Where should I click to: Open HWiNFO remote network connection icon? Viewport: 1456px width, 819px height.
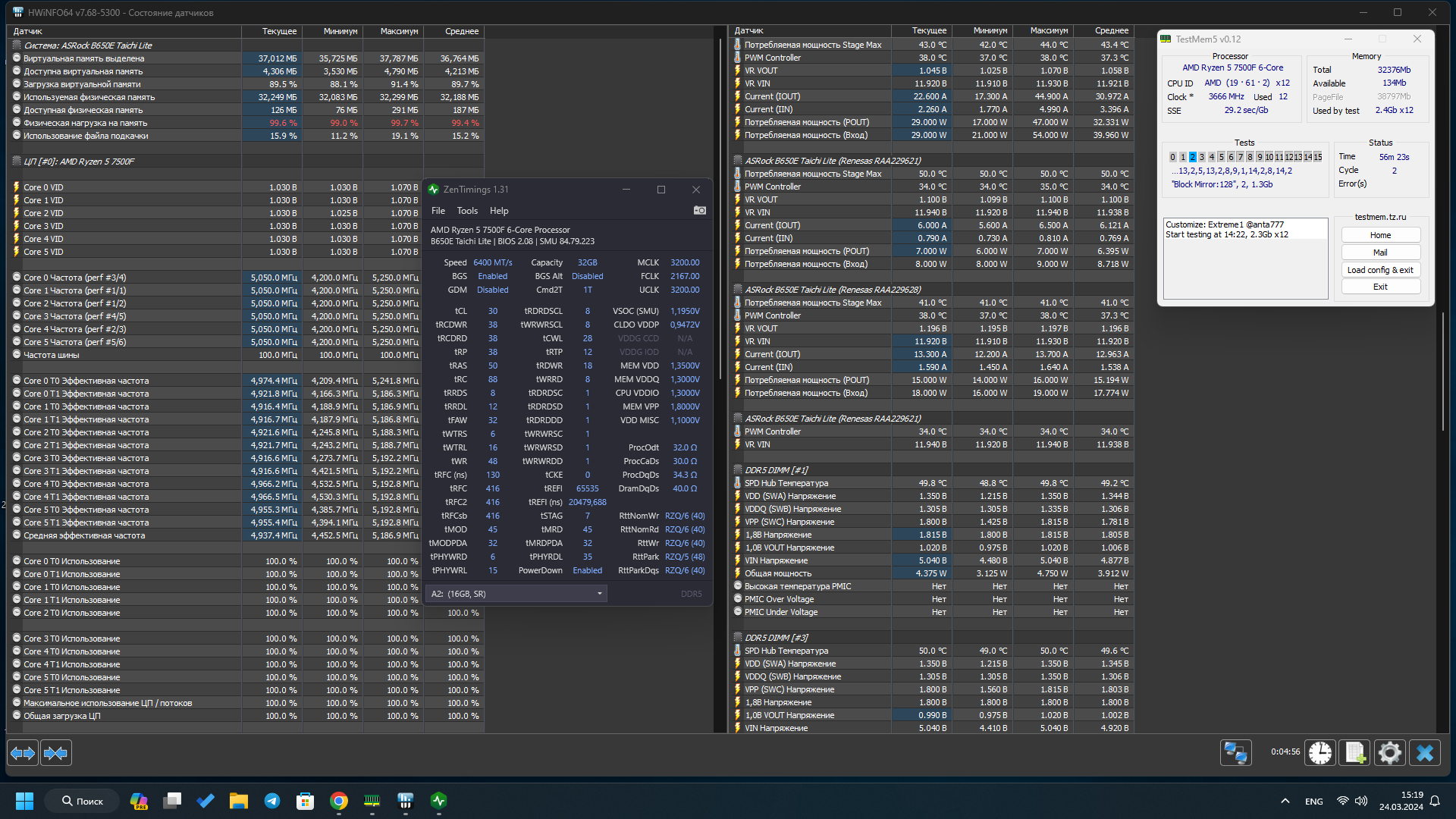[x=1235, y=753]
